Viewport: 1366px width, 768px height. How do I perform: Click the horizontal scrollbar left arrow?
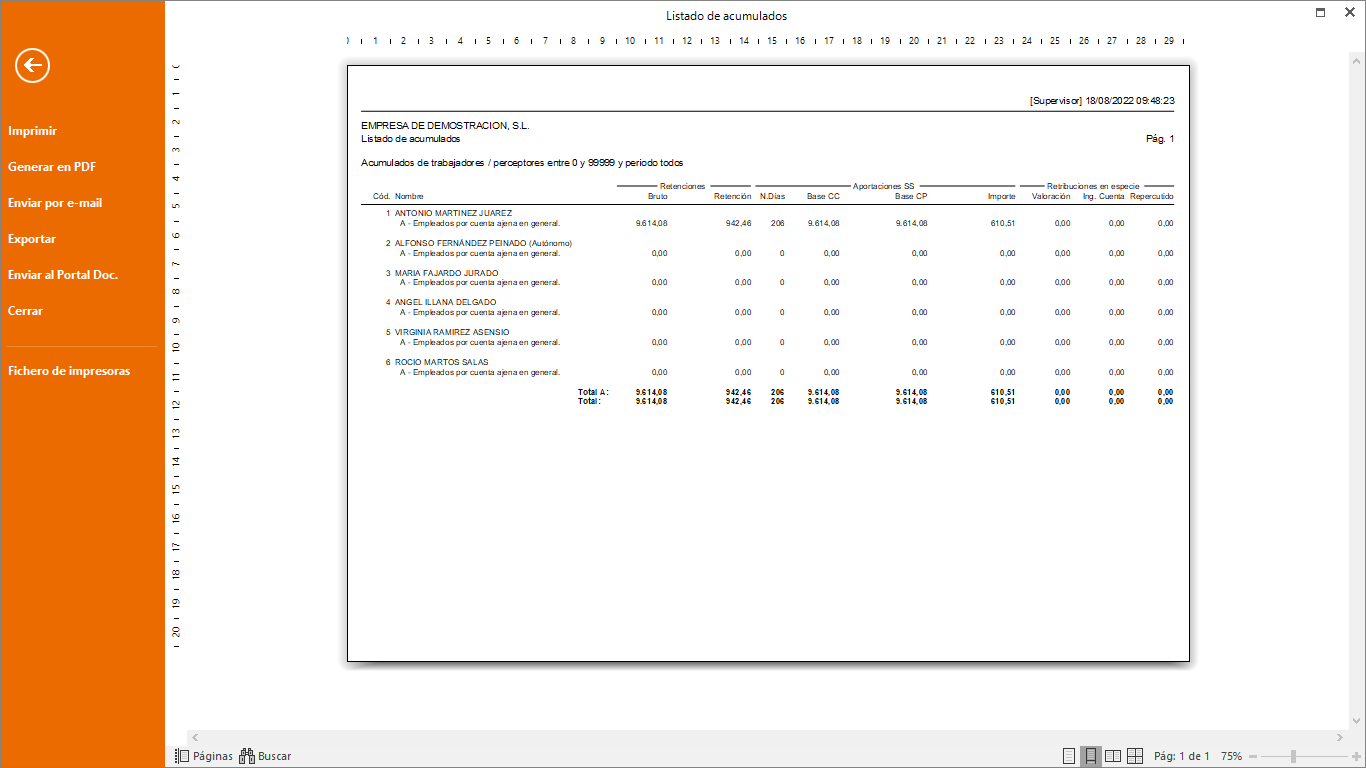pos(195,737)
